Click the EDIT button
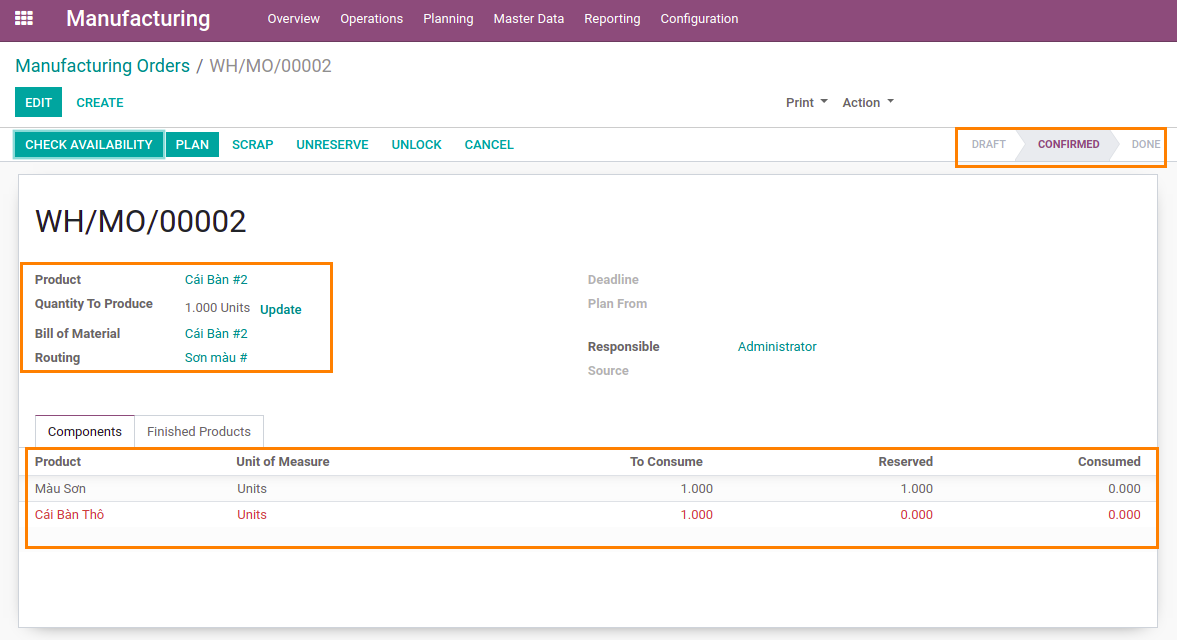Screen dimensions: 1177x640 point(38,102)
